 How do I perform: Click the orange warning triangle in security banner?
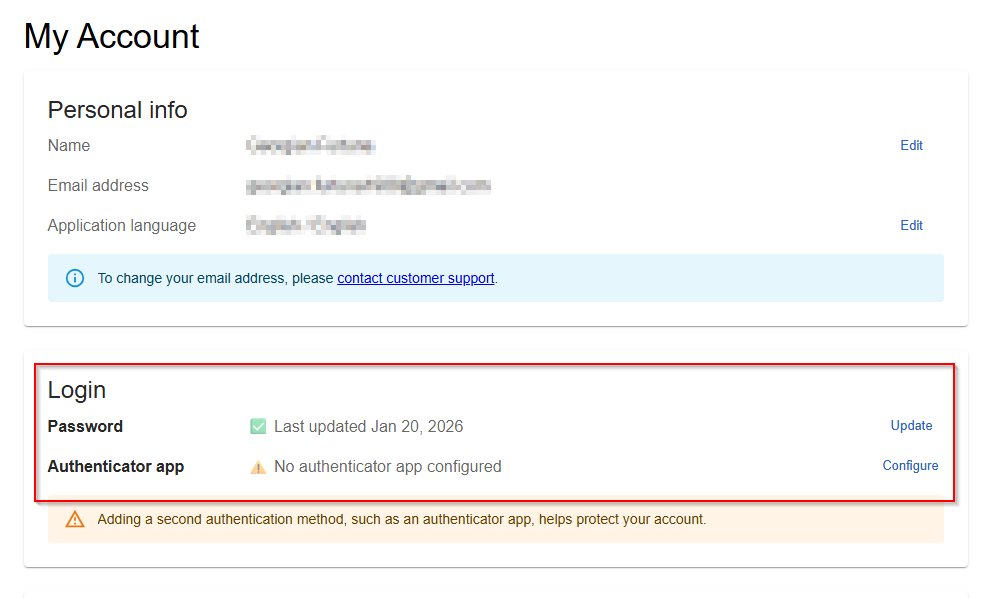75,520
